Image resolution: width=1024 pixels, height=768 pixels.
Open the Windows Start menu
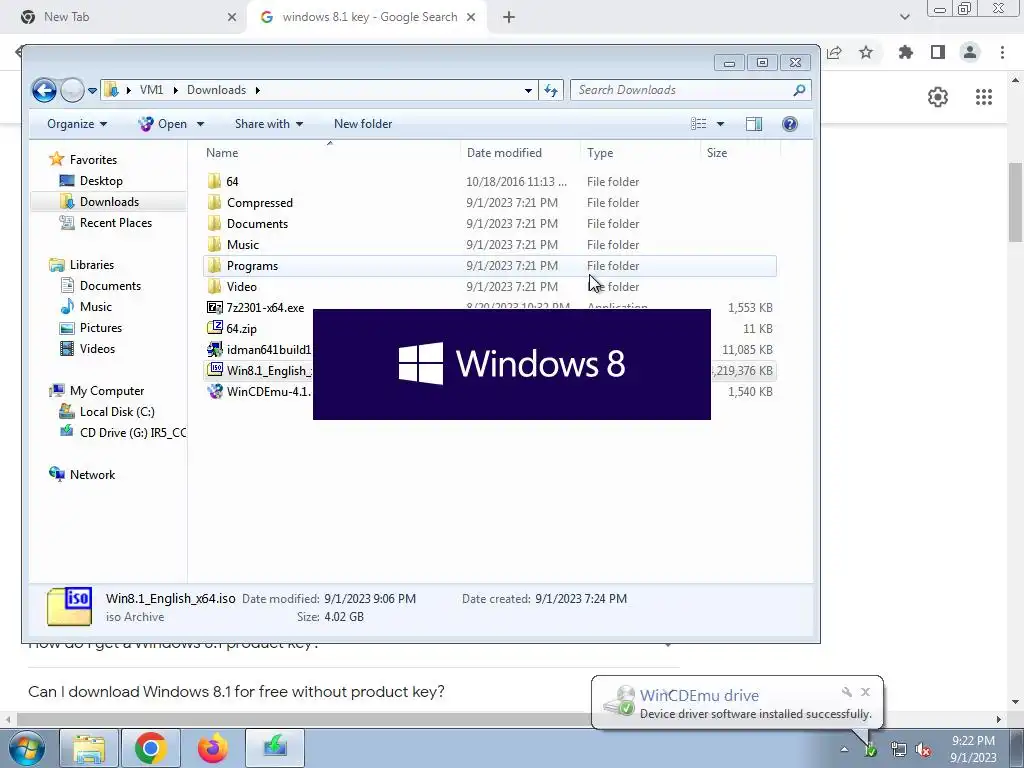point(27,748)
